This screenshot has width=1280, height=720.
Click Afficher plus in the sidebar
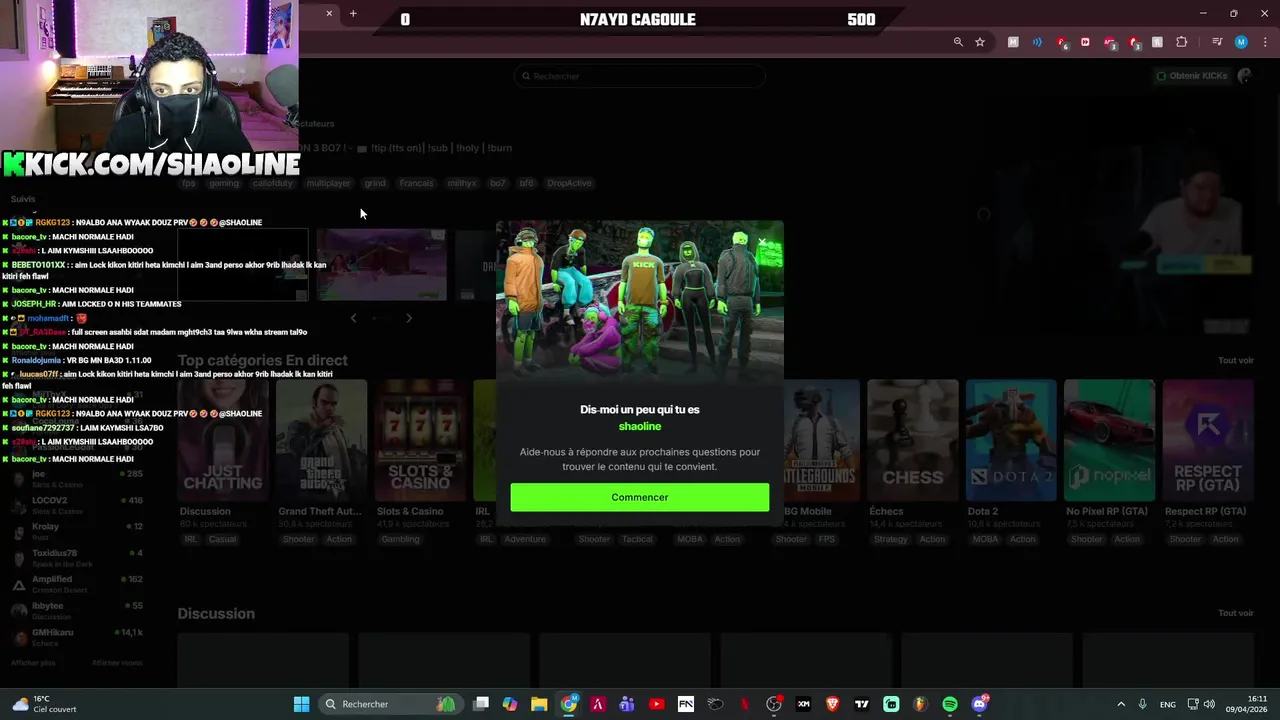pyautogui.click(x=33, y=663)
